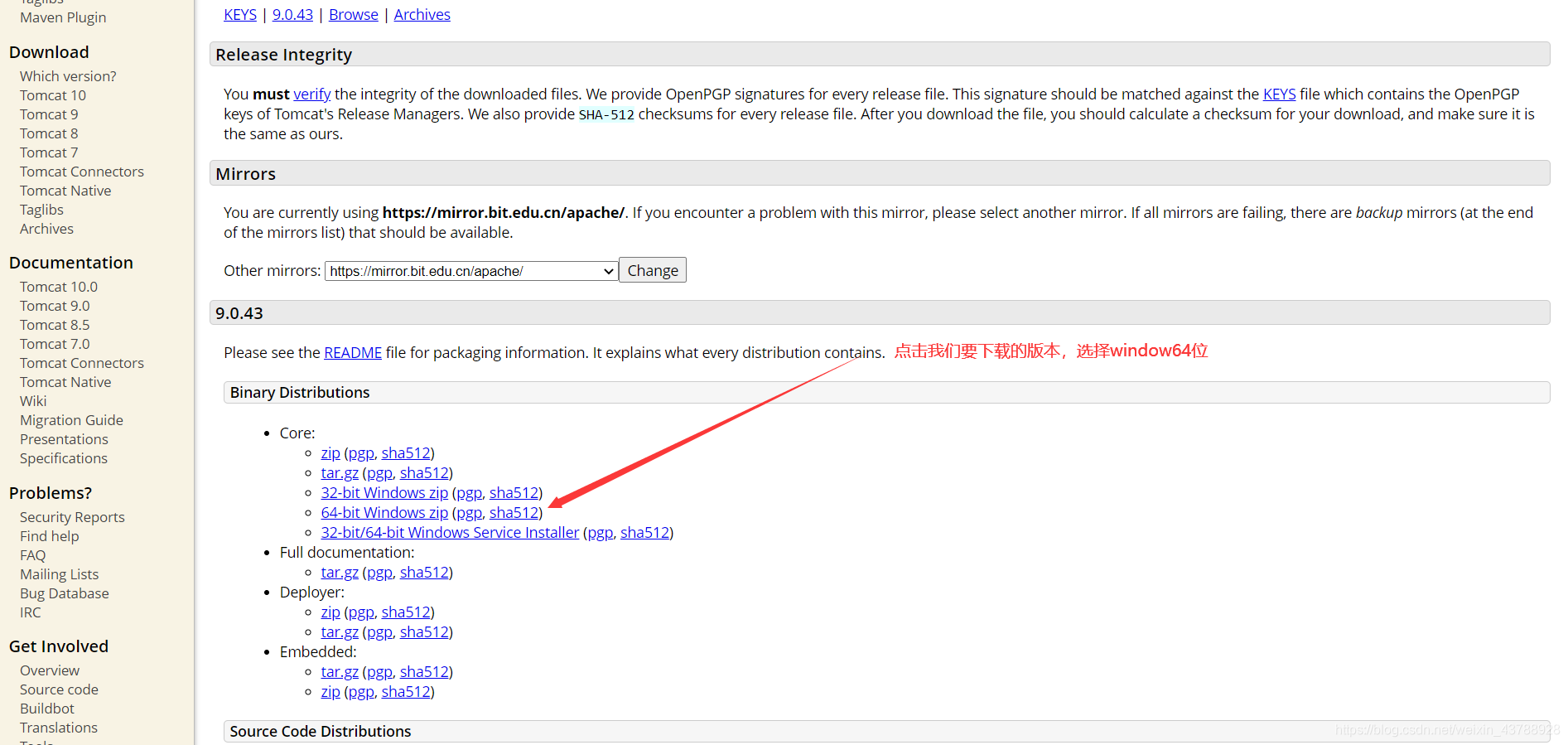Open Mailing Lists link
Screen dimensions: 1568x745
(59, 574)
